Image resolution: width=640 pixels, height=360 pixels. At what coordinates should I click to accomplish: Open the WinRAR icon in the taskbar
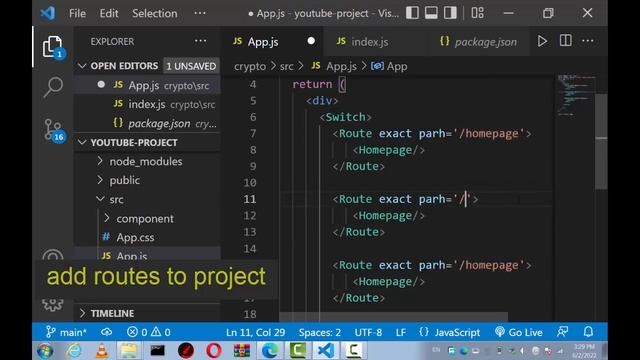[242, 351]
